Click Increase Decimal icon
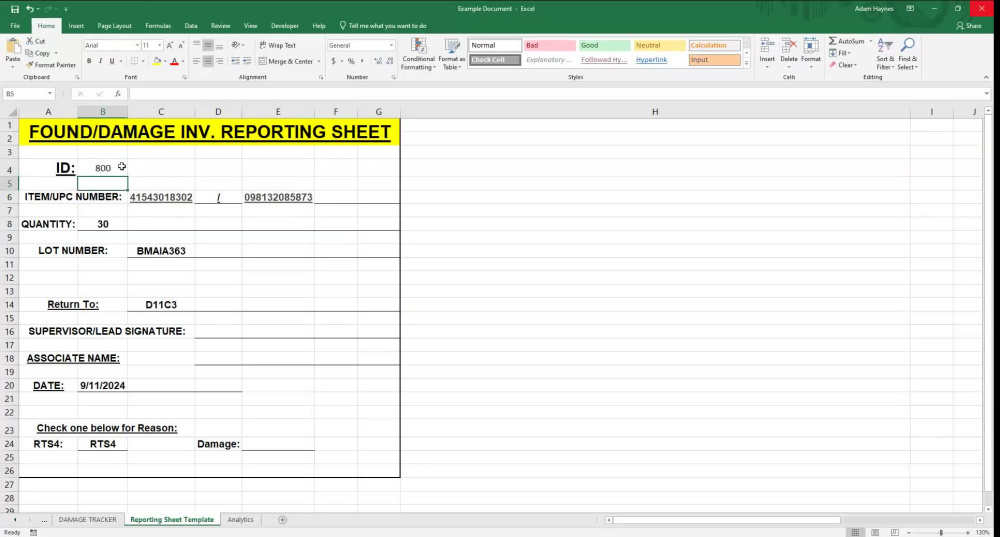1000x537 pixels. click(378, 61)
